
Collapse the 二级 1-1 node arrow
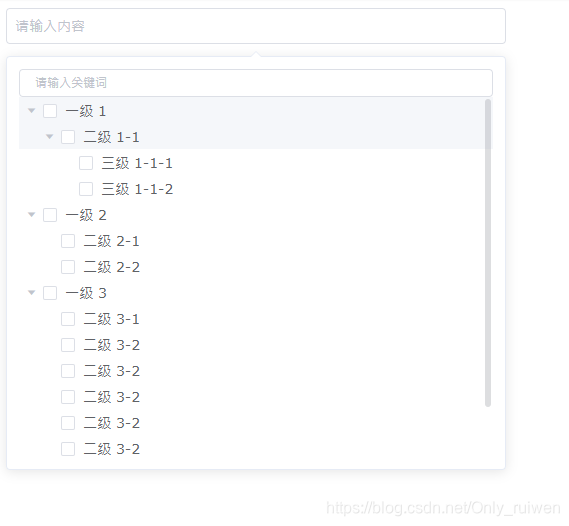[50, 137]
